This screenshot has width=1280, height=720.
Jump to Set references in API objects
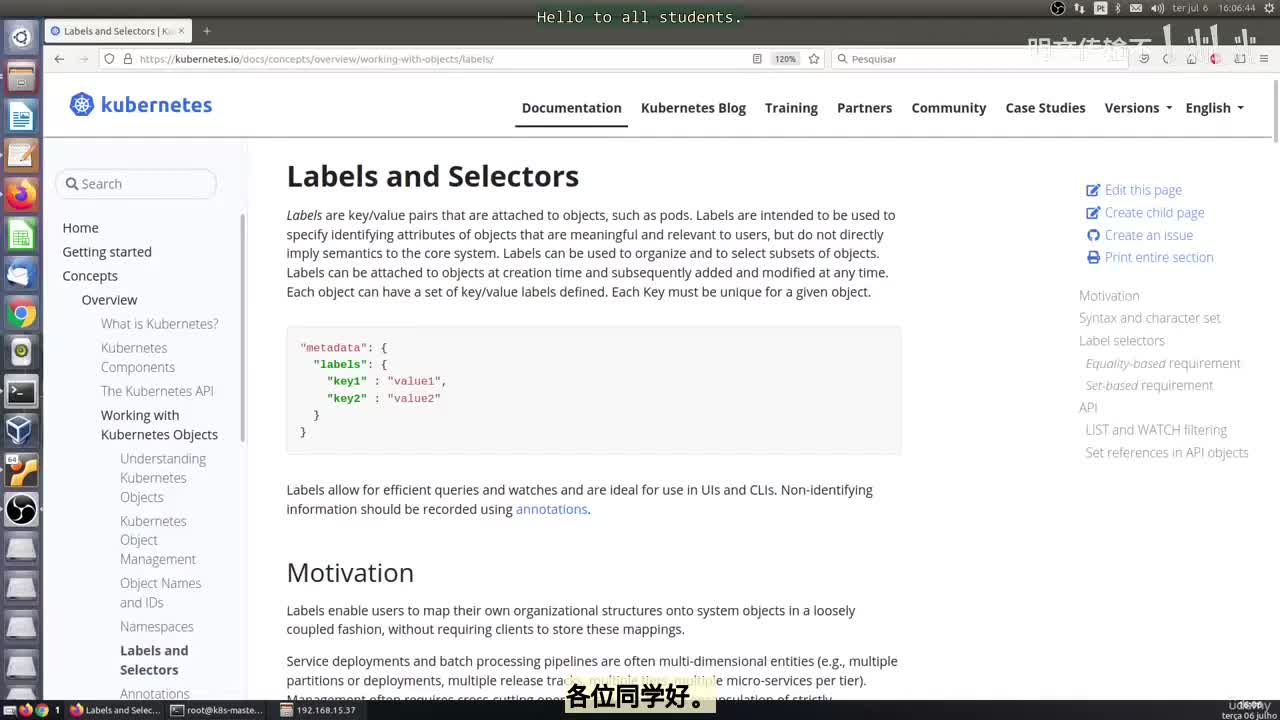point(1167,453)
